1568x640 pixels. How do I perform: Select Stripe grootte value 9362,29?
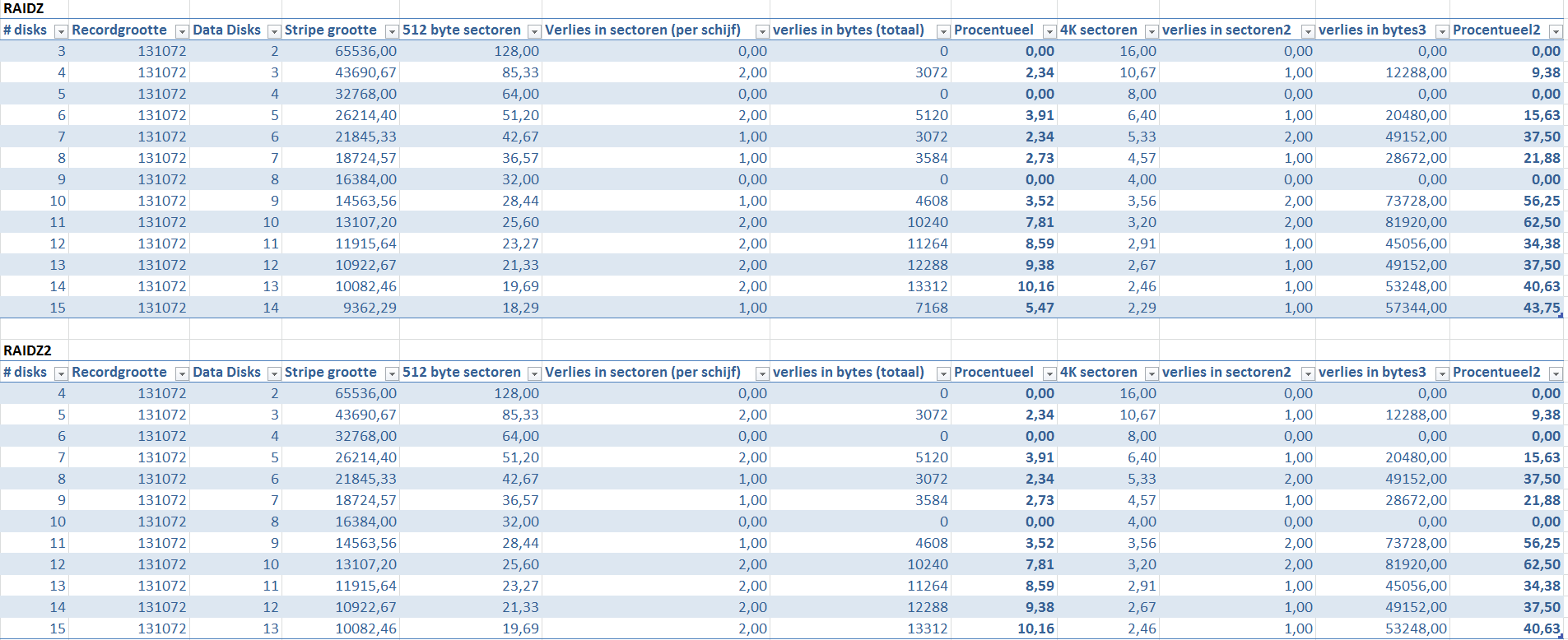[341, 308]
